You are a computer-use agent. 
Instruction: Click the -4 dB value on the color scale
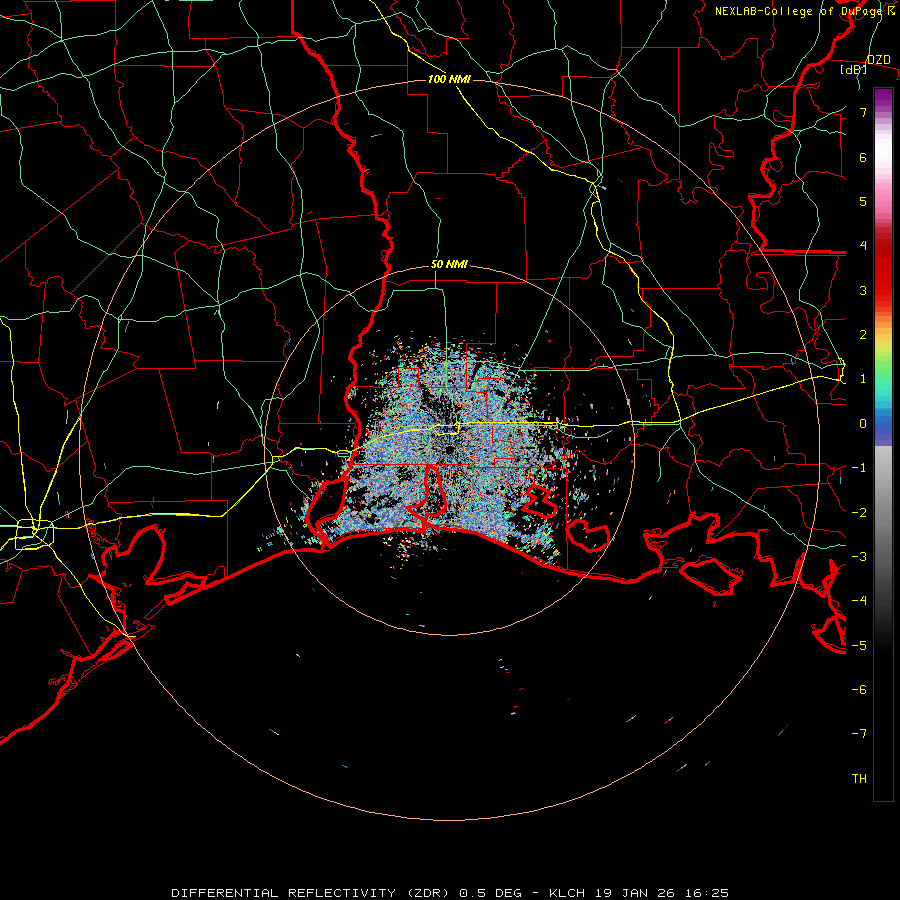(x=859, y=601)
